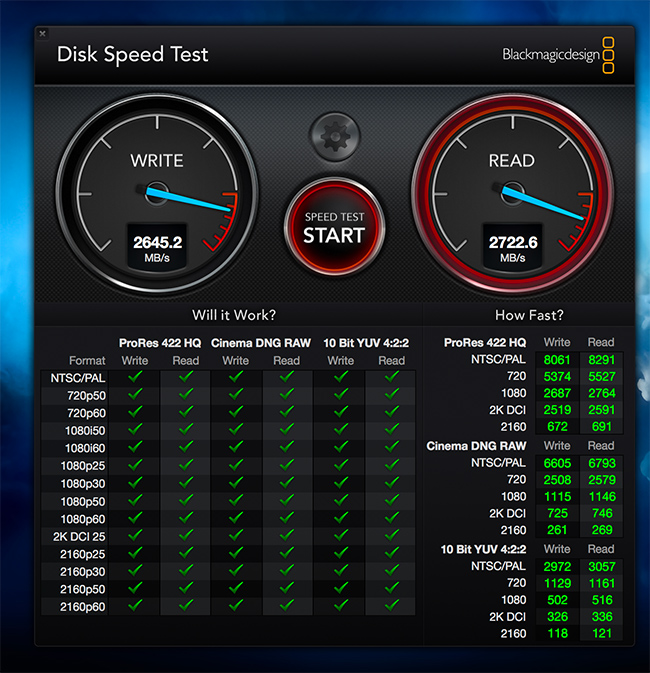Select the 121 YUV 2160 read value
Viewport: 650px width, 673px height.
600,634
